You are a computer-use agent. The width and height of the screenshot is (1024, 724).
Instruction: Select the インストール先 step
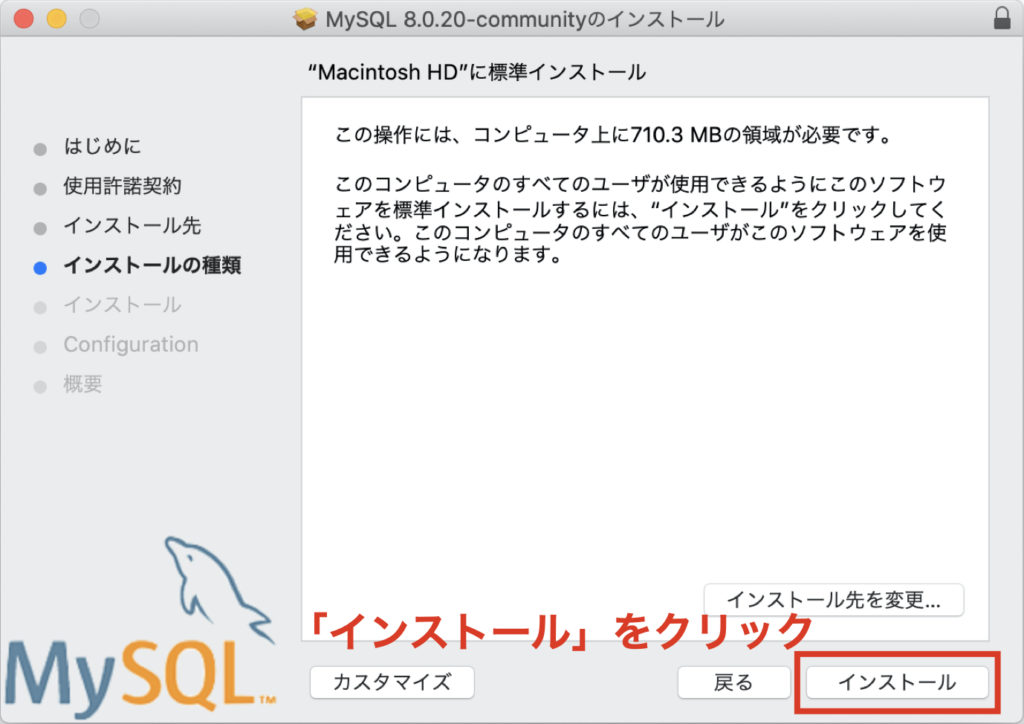pos(132,226)
